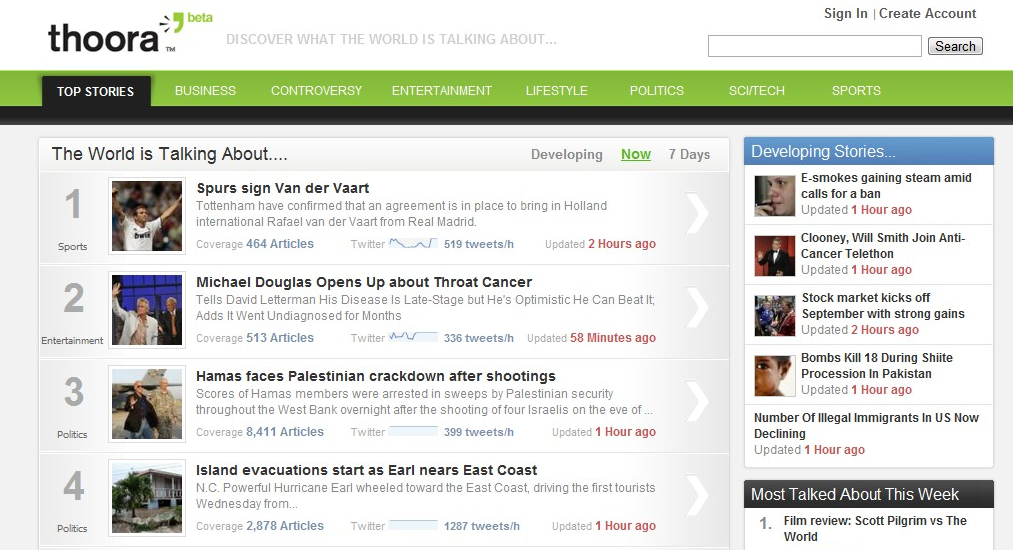Screen dimensions: 1013x550
Task: Open headline Hamas faces Palestinian crackdown
Action: coord(375,376)
